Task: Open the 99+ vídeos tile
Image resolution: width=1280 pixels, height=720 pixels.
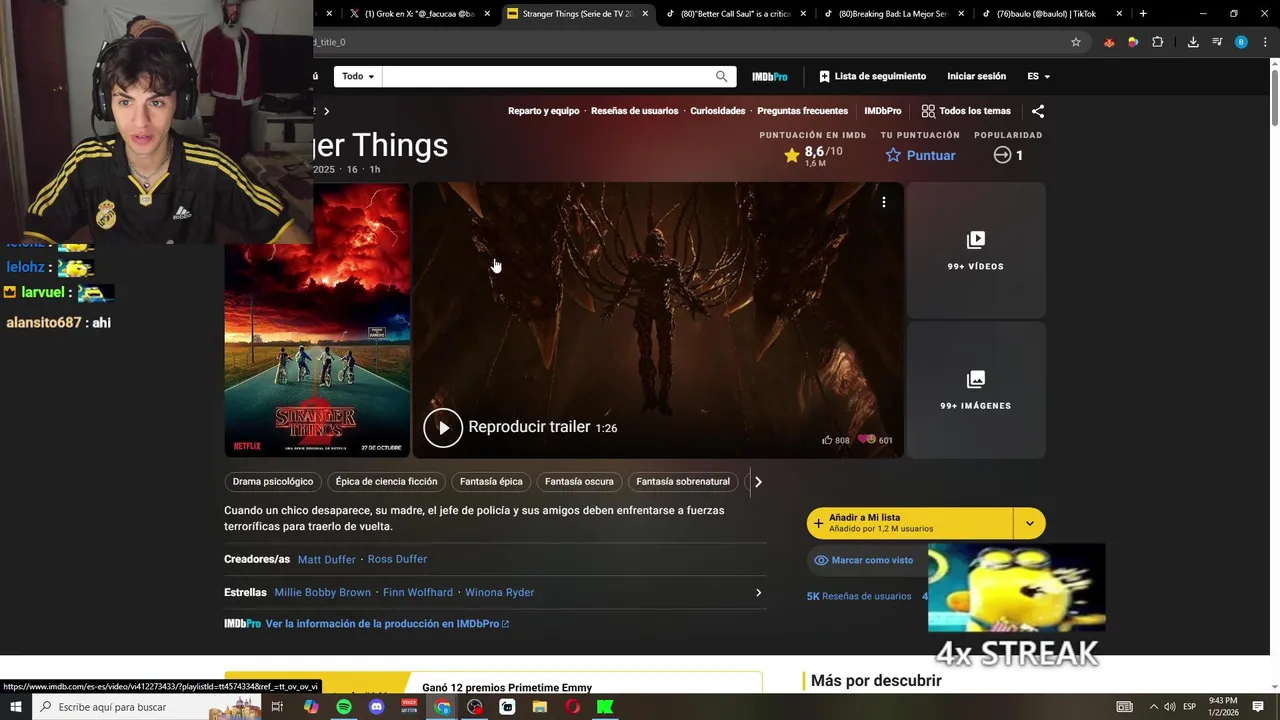Action: (975, 250)
